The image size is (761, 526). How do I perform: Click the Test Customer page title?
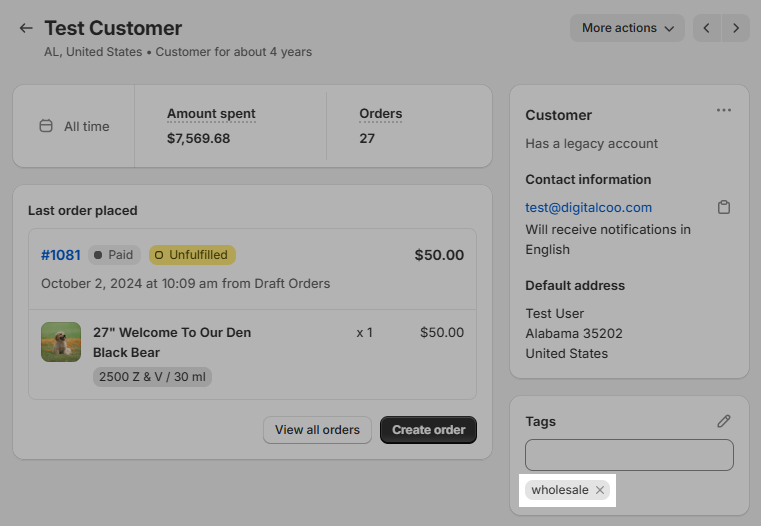click(x=113, y=28)
